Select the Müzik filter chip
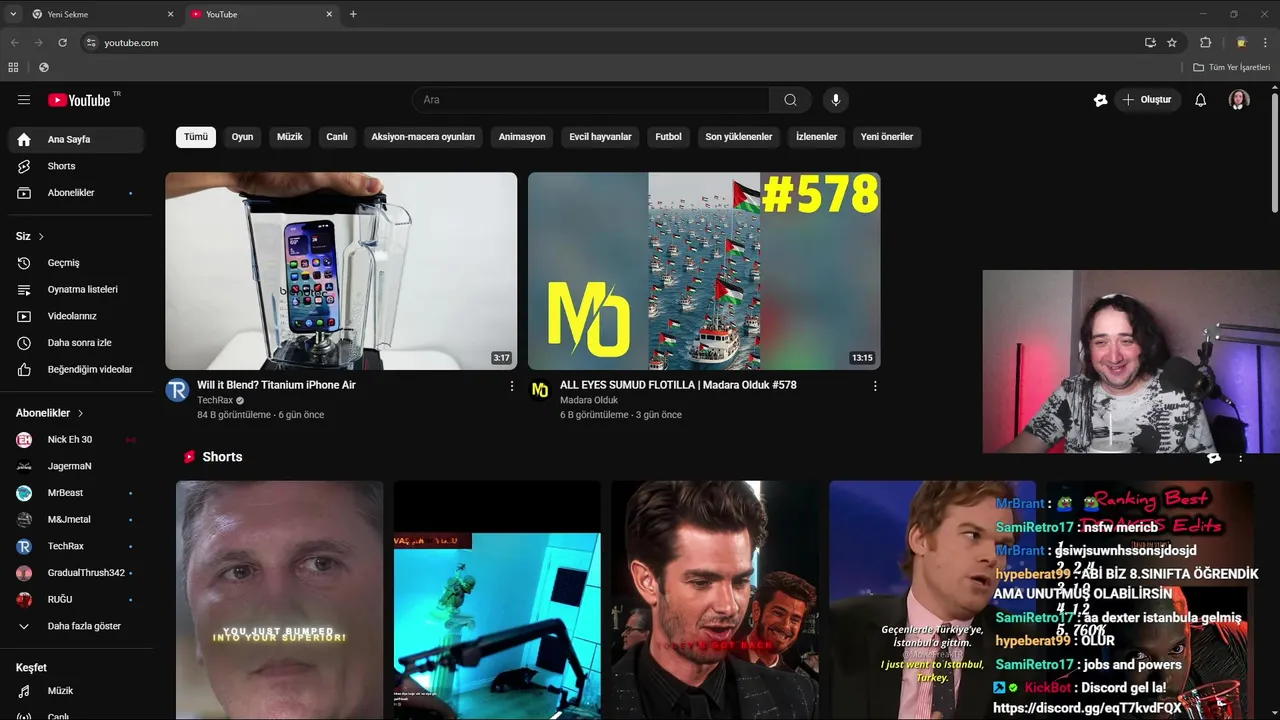This screenshot has height=720, width=1280. [x=290, y=137]
